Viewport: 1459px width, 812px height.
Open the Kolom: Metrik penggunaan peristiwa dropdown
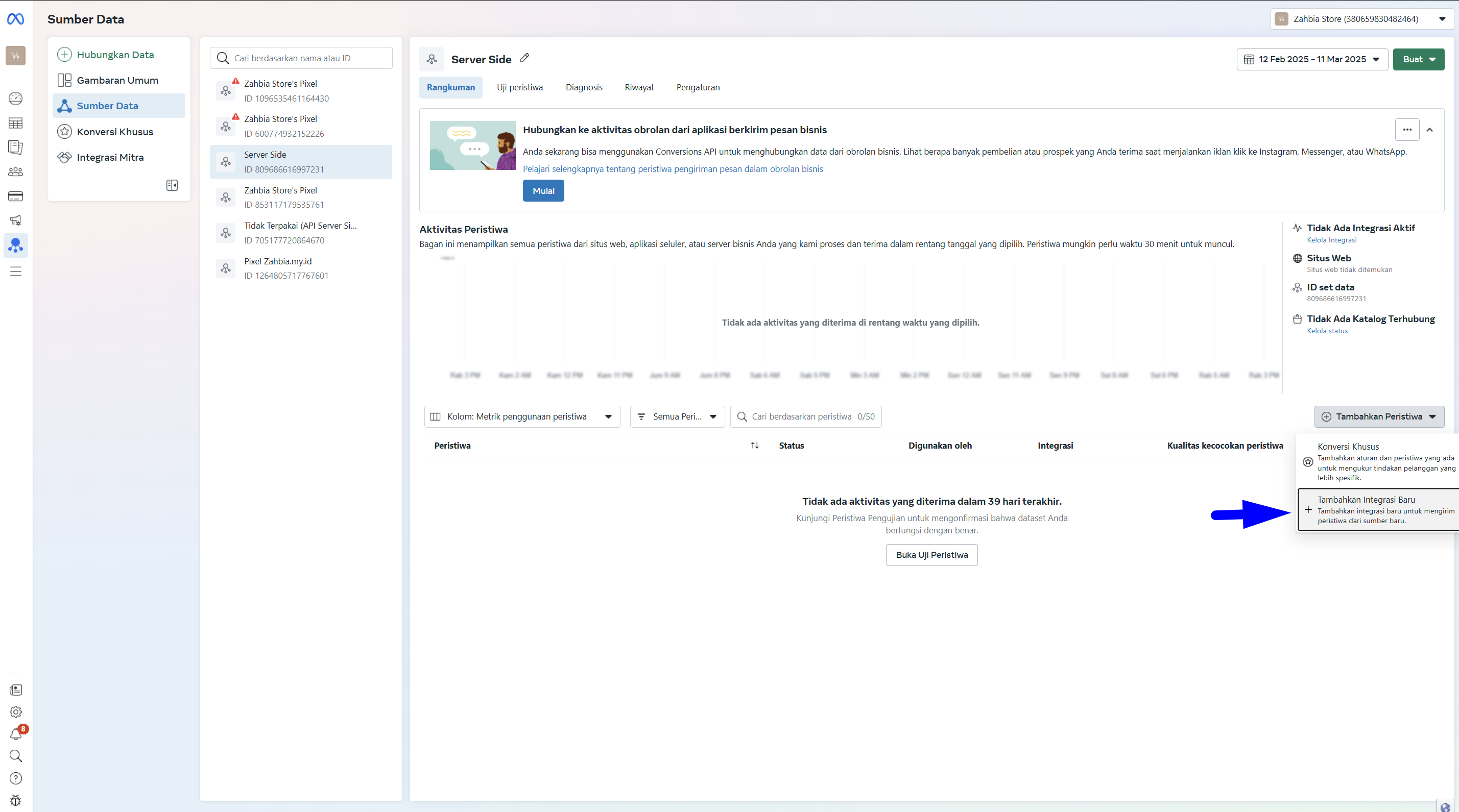[x=521, y=416]
